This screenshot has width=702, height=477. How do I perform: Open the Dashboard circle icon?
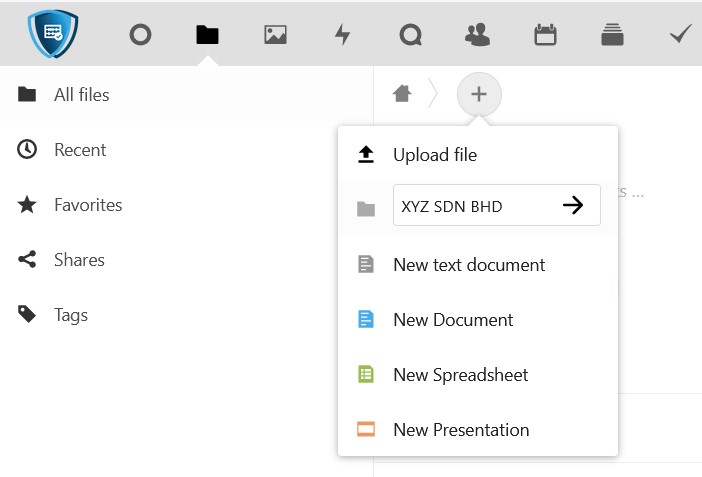click(140, 35)
